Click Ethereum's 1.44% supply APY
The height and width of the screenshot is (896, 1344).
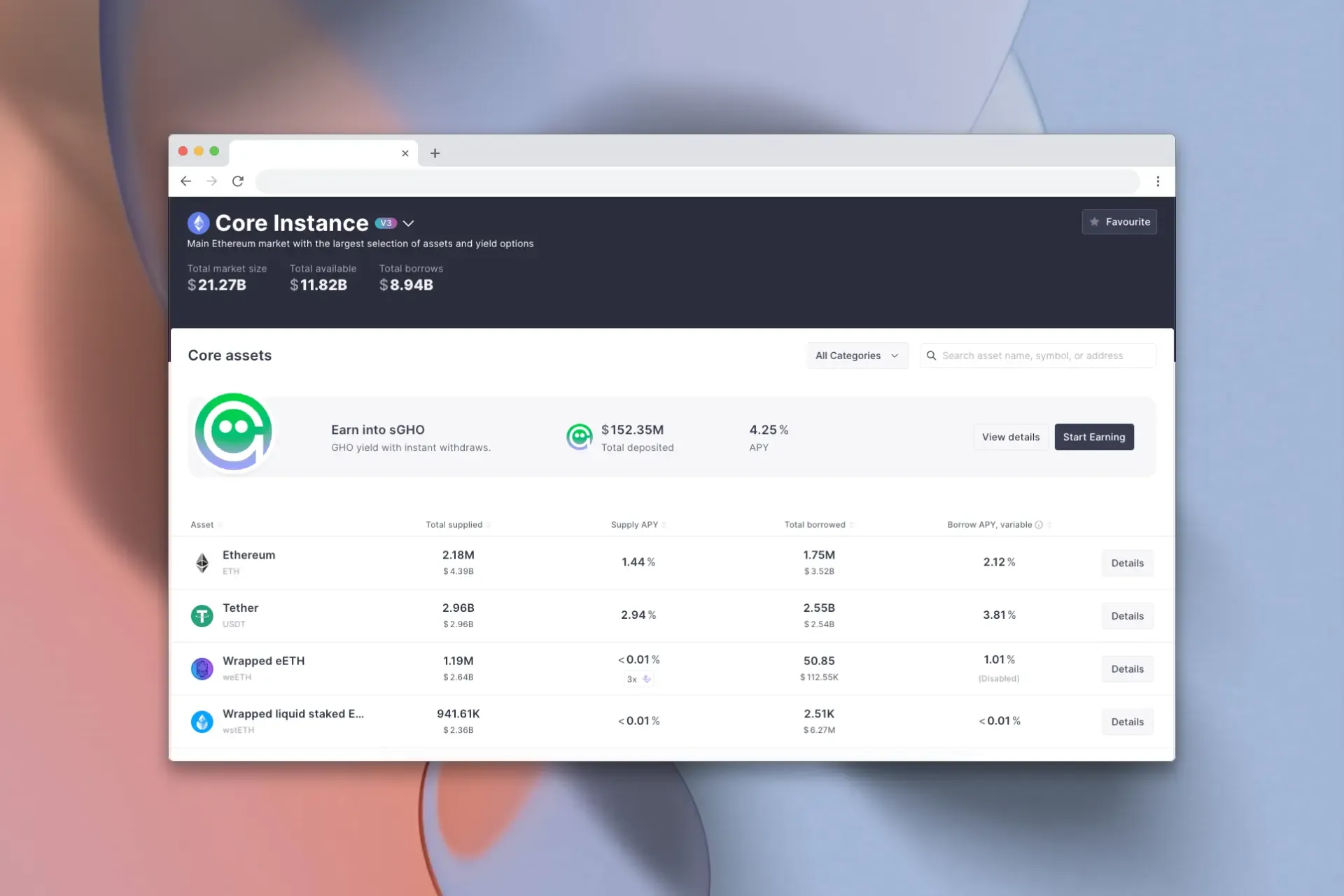point(638,562)
